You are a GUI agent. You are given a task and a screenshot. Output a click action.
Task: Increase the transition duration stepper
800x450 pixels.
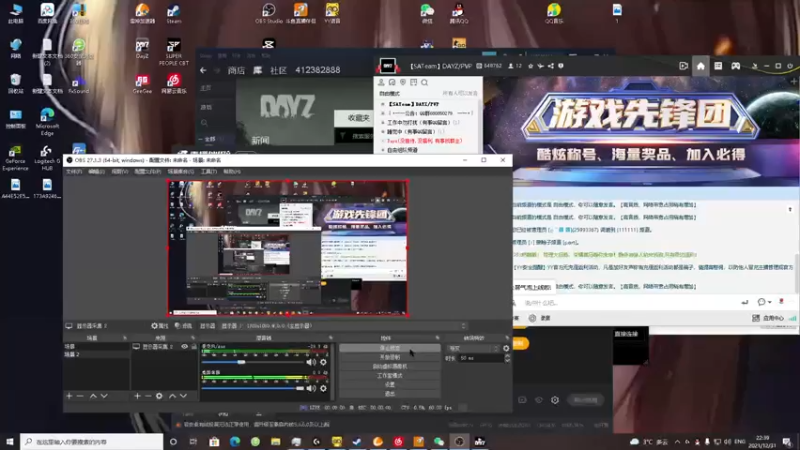(x=507, y=356)
